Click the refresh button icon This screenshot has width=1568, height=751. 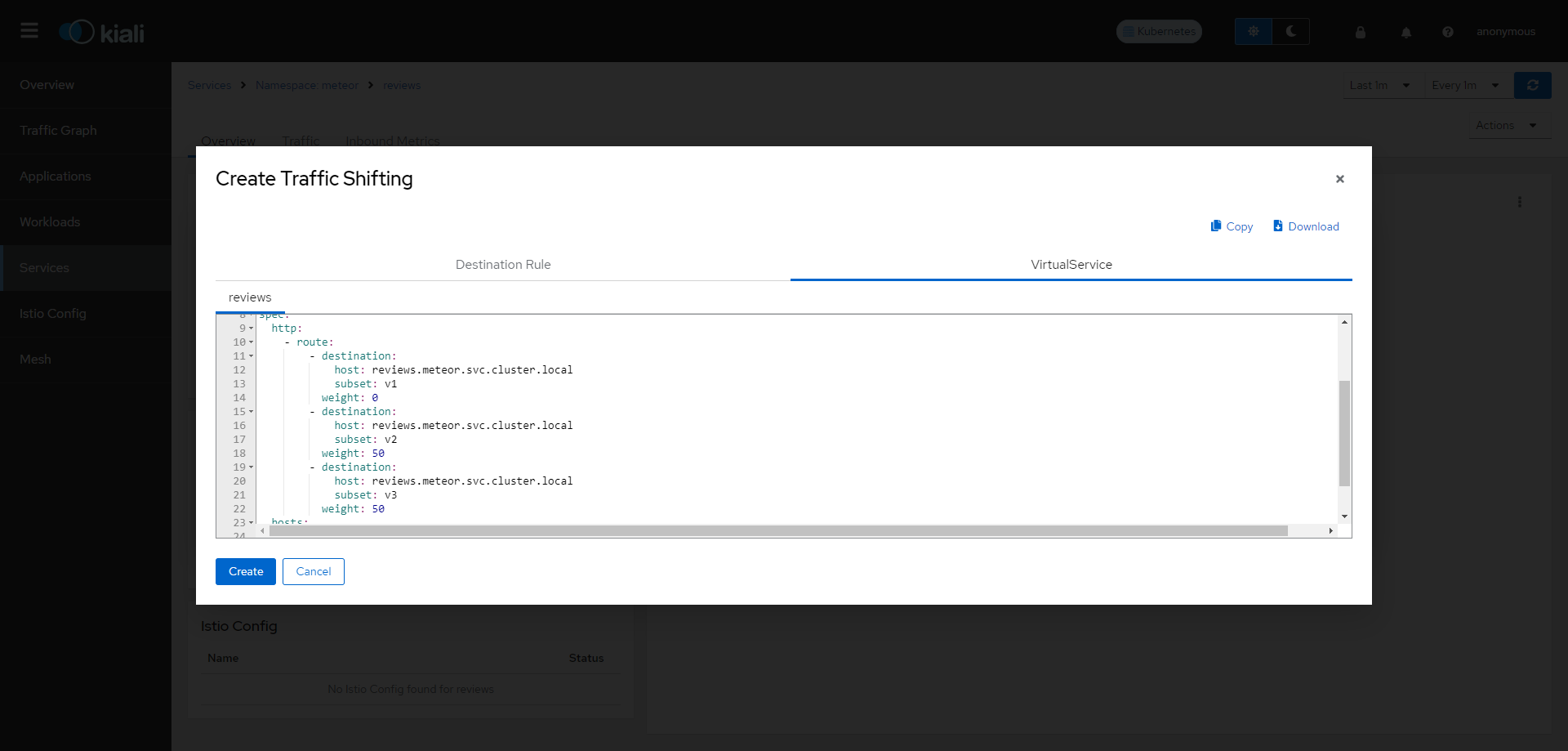coord(1533,85)
